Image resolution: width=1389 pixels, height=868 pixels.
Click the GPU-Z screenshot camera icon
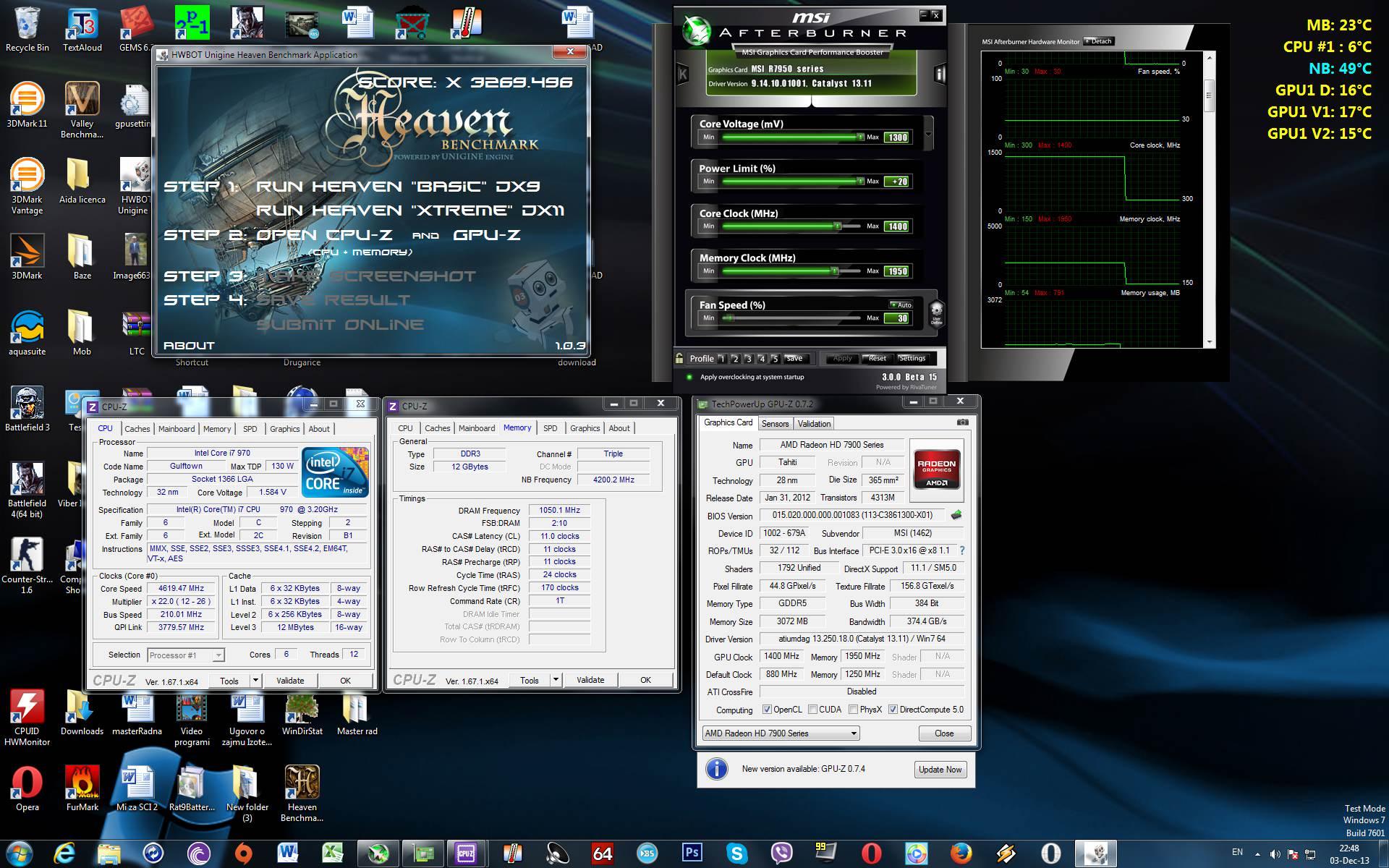point(962,422)
